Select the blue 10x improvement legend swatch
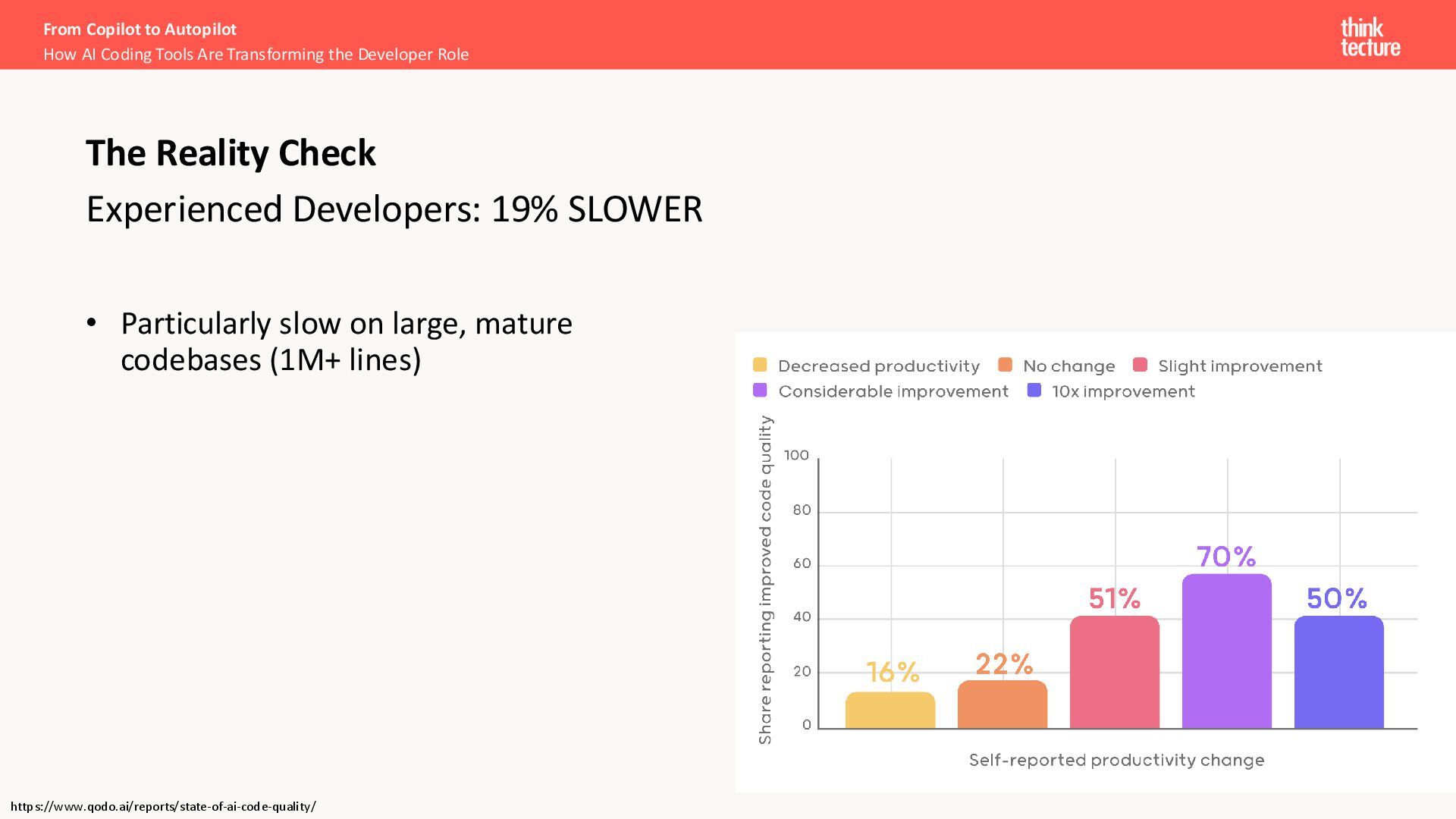 (x=1034, y=391)
